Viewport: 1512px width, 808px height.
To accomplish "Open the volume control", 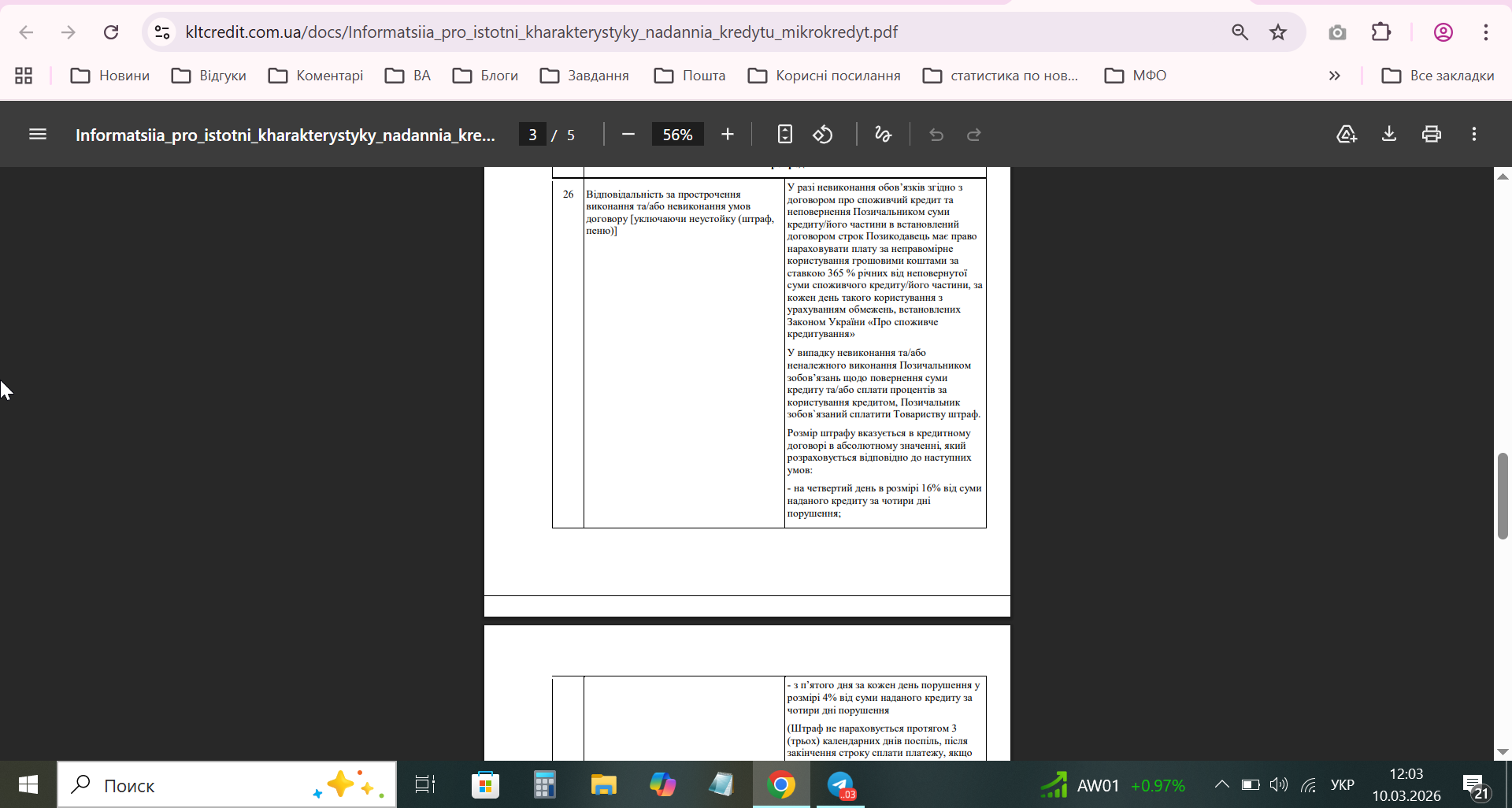I will tap(1279, 784).
